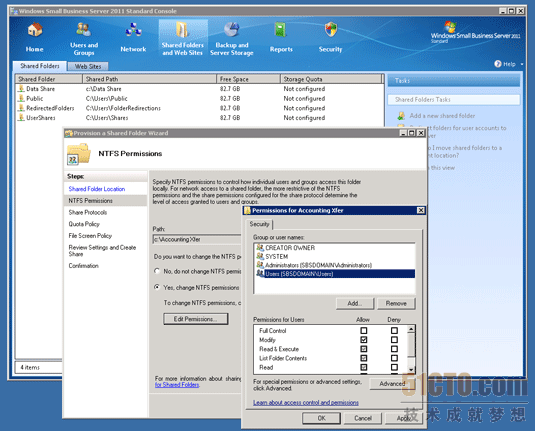
Task: Tick Deny List Folder Contents checkbox
Action: [394, 358]
